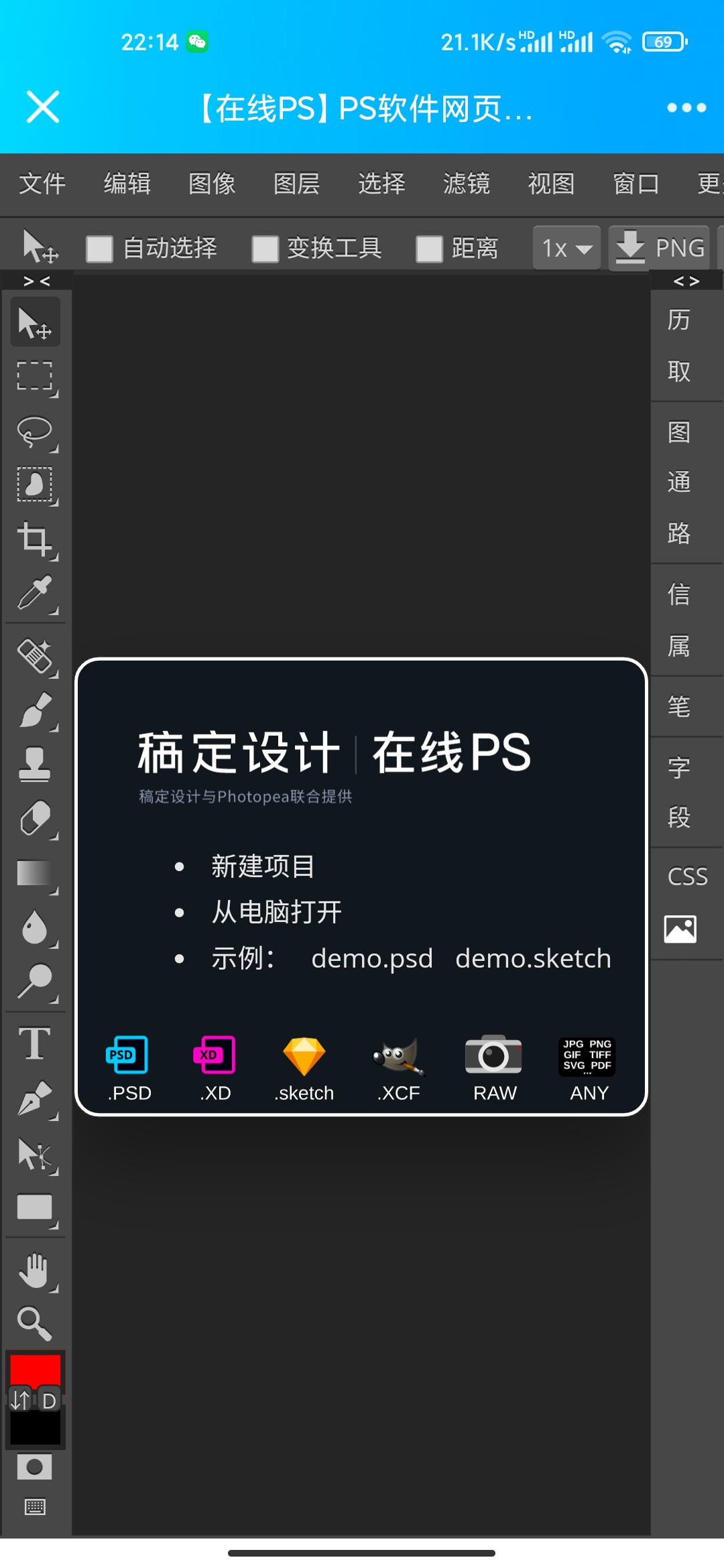Toggle Quick Mask mode icon
The height and width of the screenshot is (1568, 724).
coord(35,1467)
